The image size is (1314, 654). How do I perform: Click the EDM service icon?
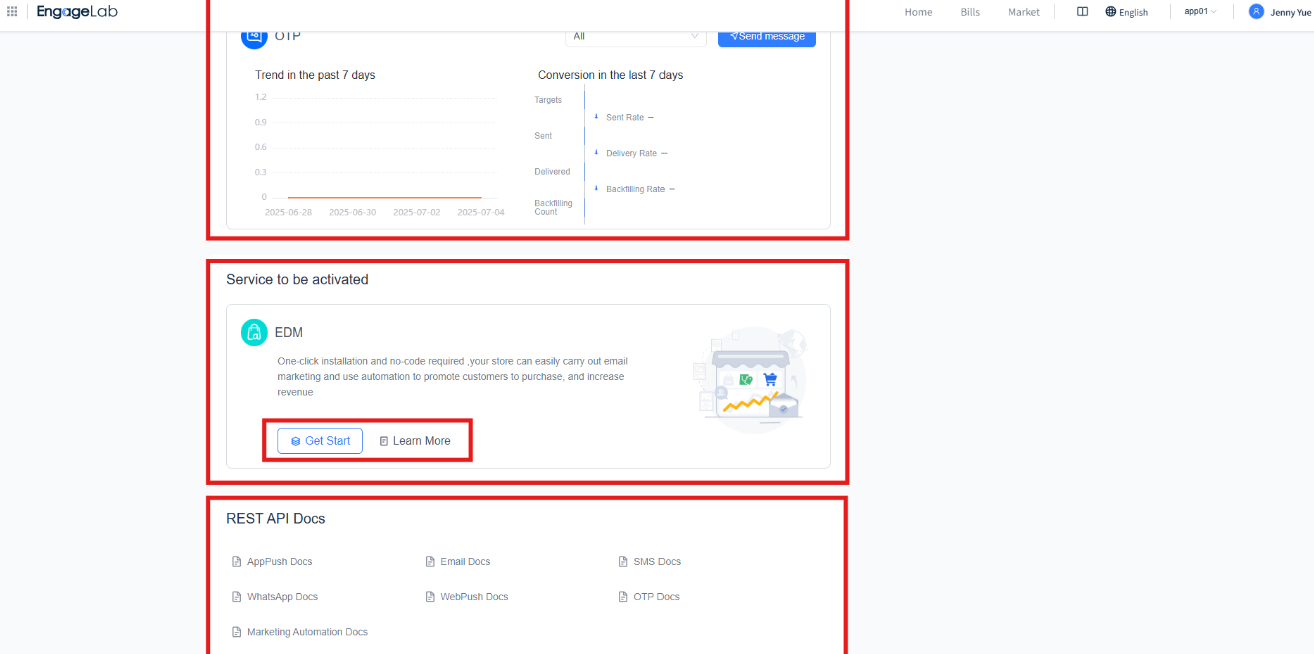click(x=254, y=332)
